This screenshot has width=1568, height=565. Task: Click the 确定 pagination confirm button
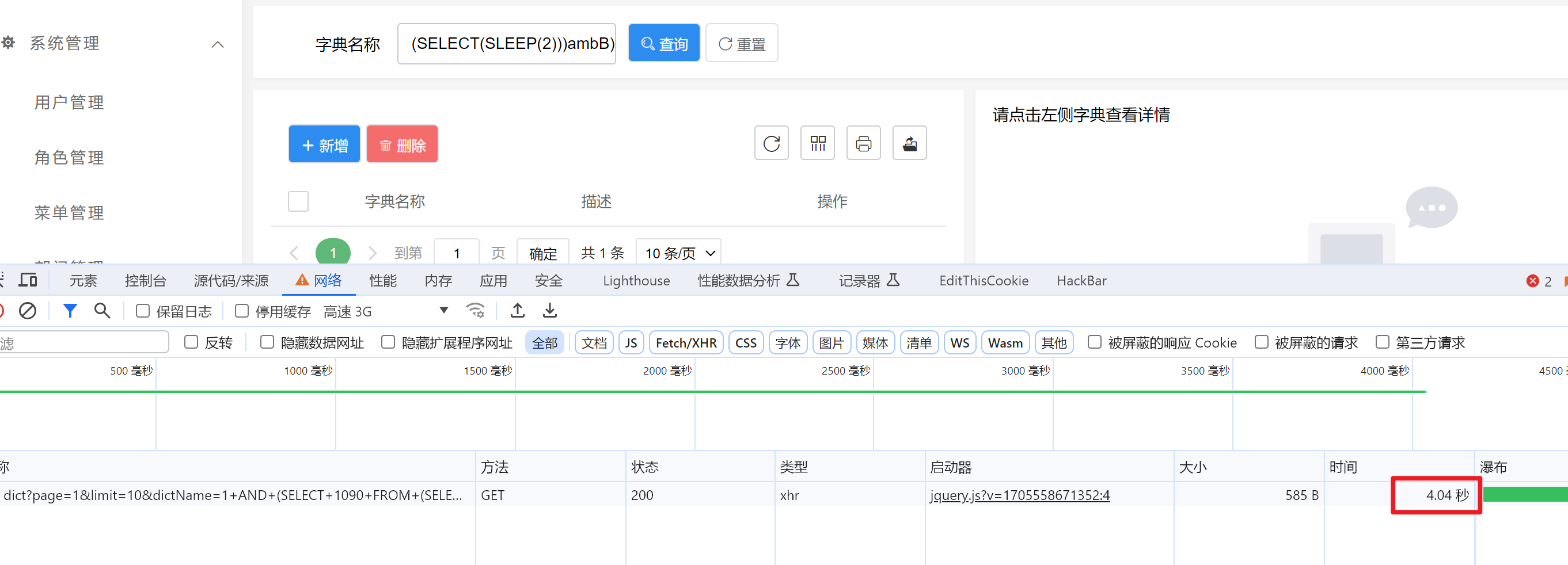click(542, 253)
